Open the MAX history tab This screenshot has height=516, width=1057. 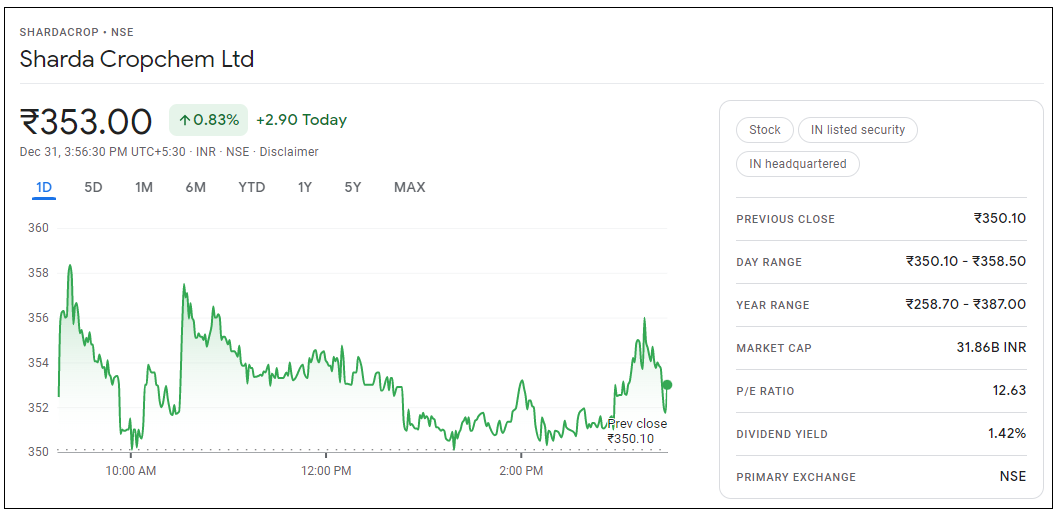click(410, 188)
